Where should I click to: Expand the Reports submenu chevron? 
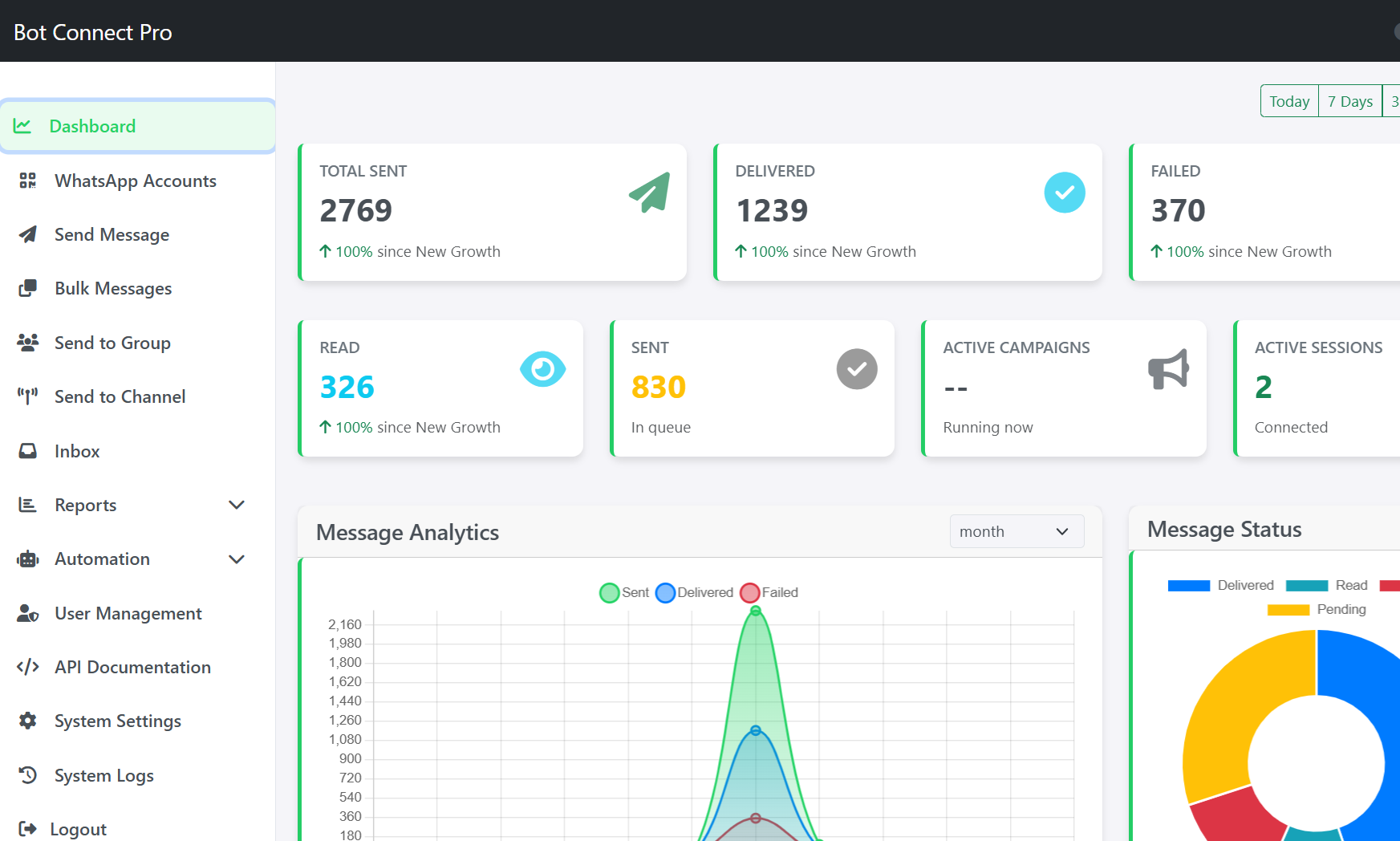click(237, 505)
